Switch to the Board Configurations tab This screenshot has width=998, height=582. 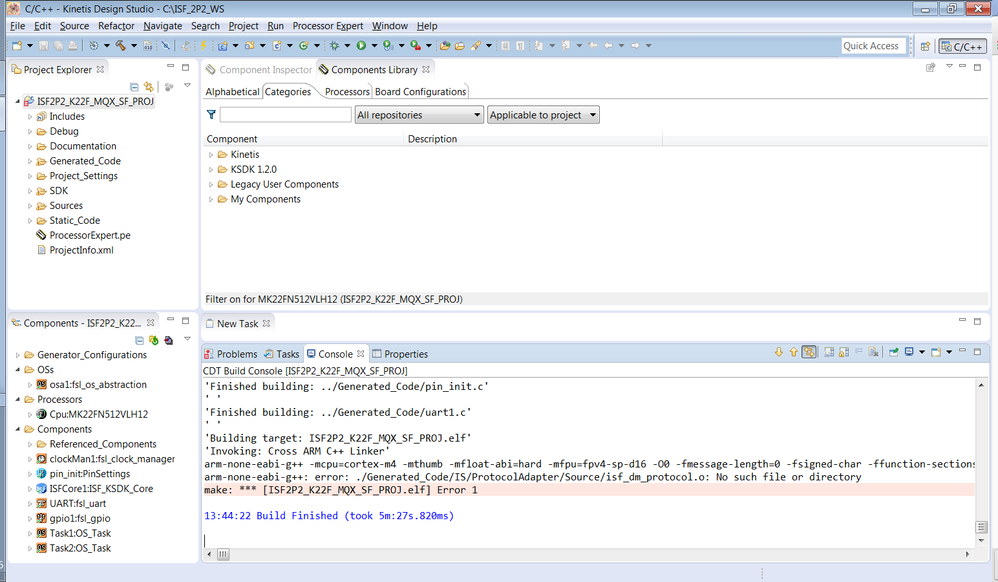click(x=421, y=92)
